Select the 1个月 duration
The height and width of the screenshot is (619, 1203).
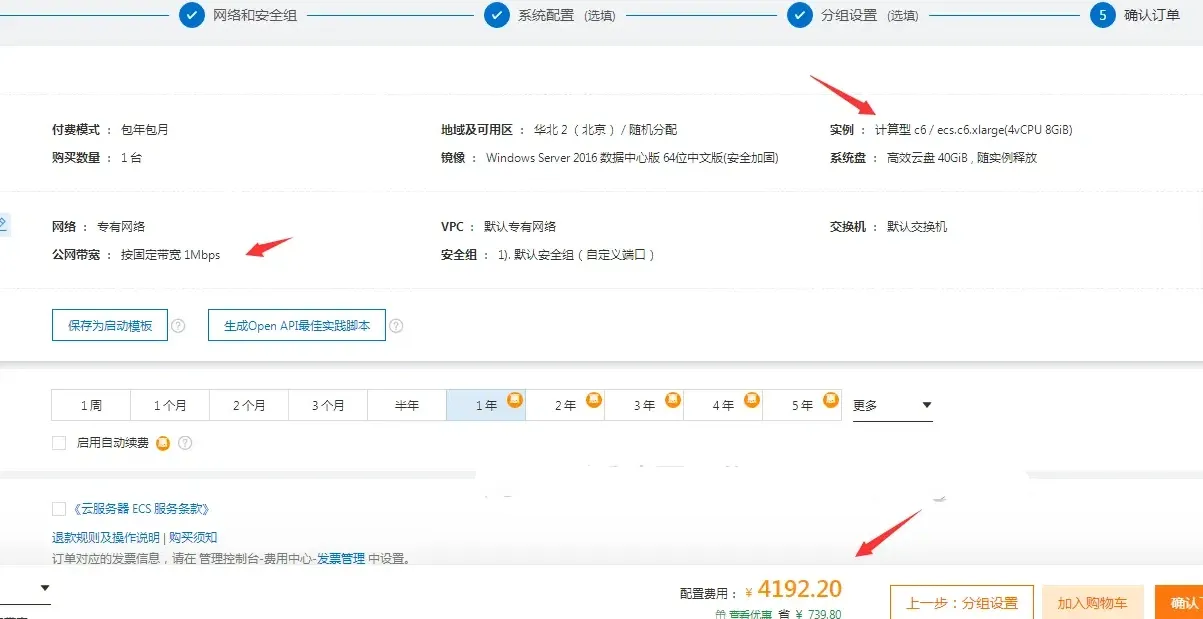click(x=170, y=405)
